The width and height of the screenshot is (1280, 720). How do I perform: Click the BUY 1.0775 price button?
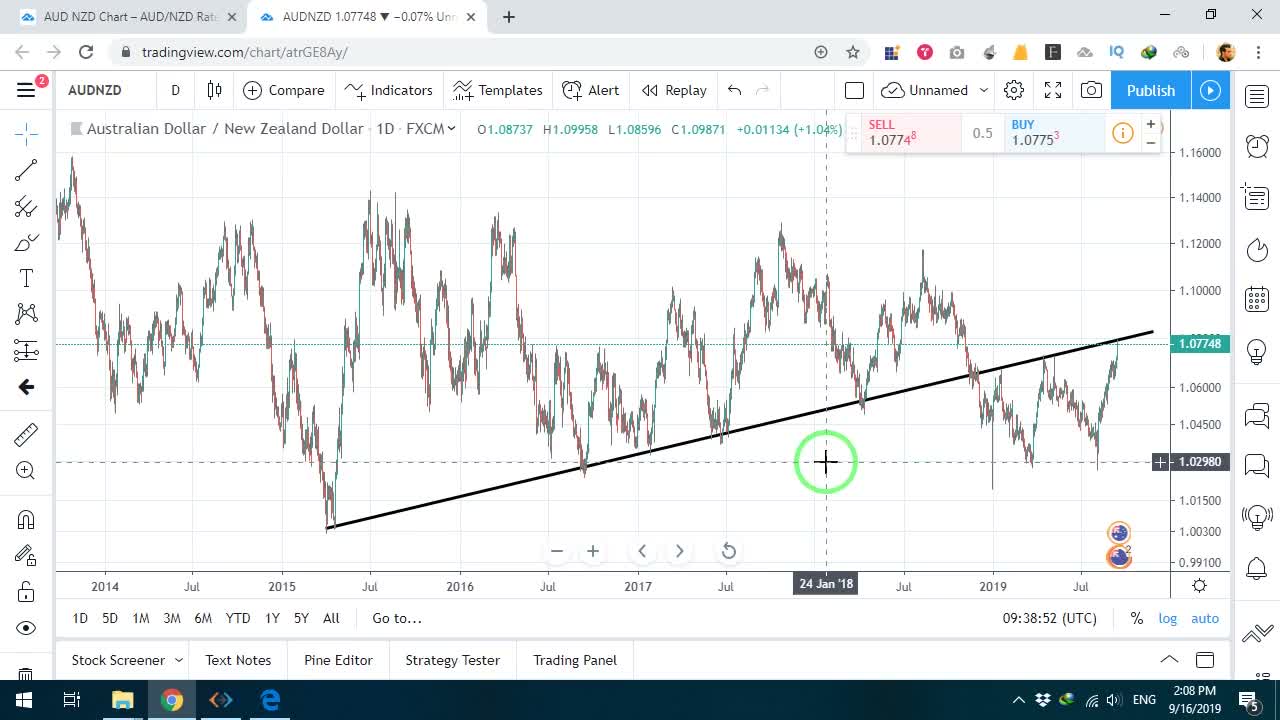(x=1053, y=133)
